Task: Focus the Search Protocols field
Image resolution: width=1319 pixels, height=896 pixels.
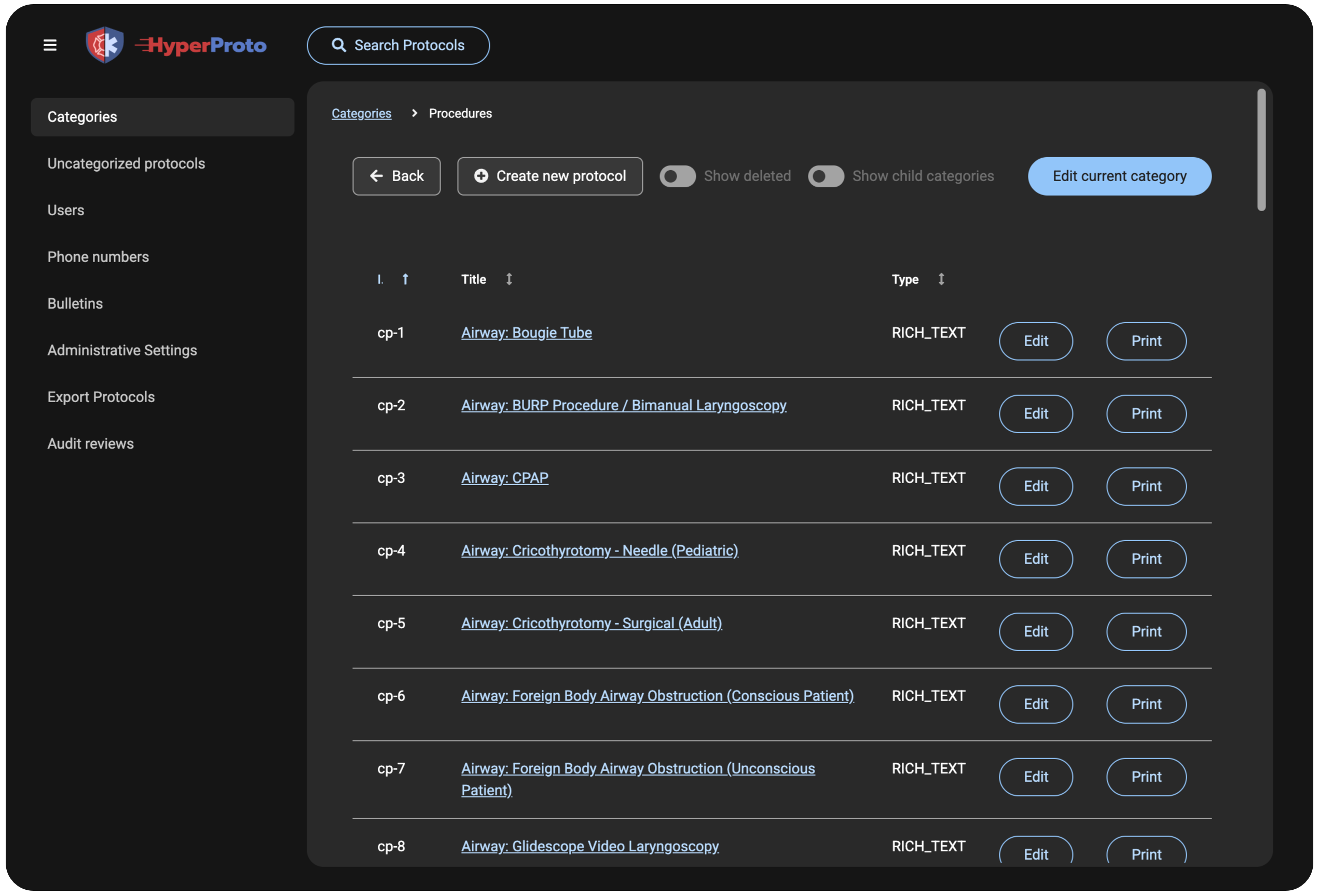Action: click(399, 45)
